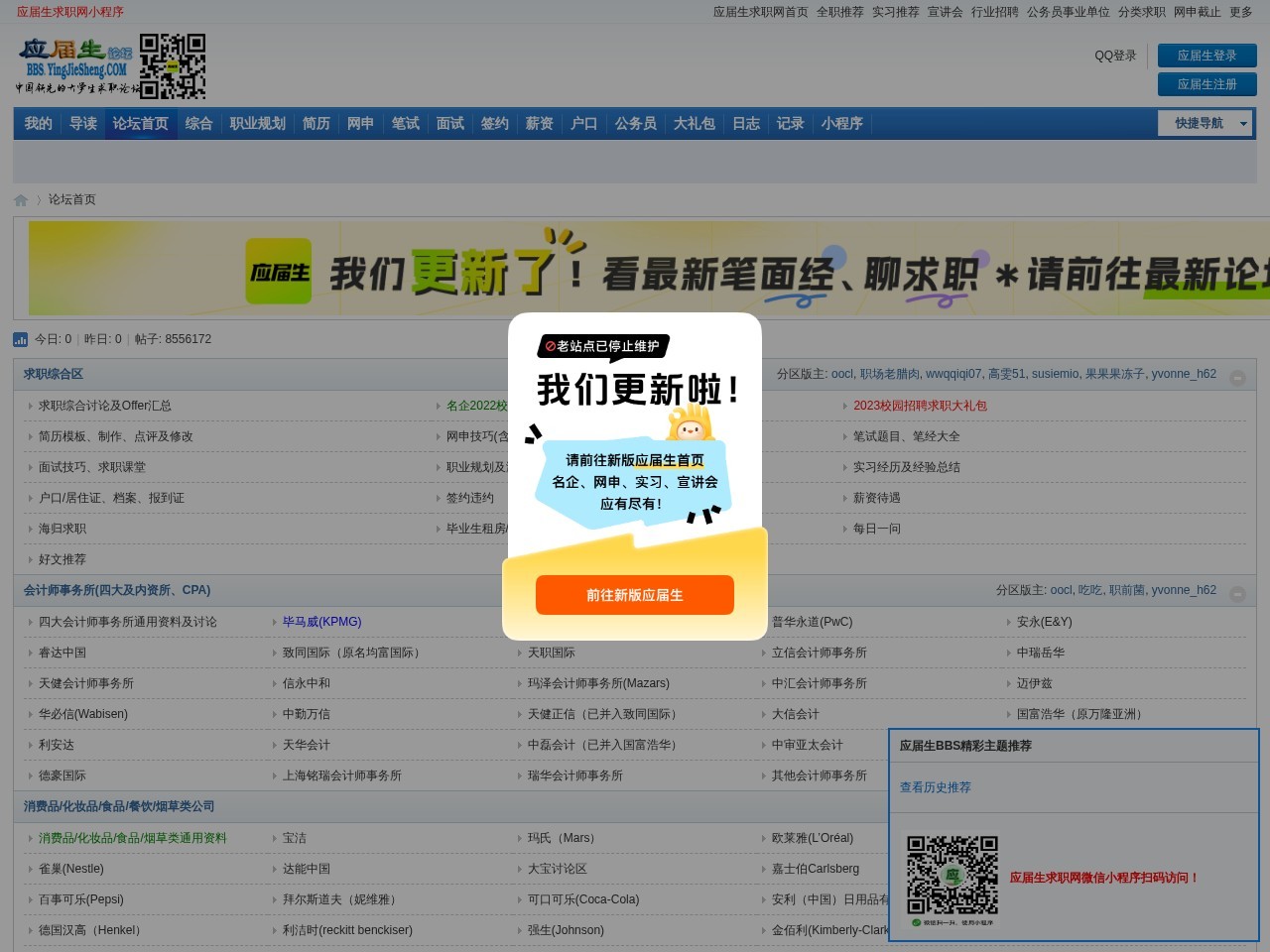
Task: Click the home icon in breadcrumb
Action: tap(21, 200)
